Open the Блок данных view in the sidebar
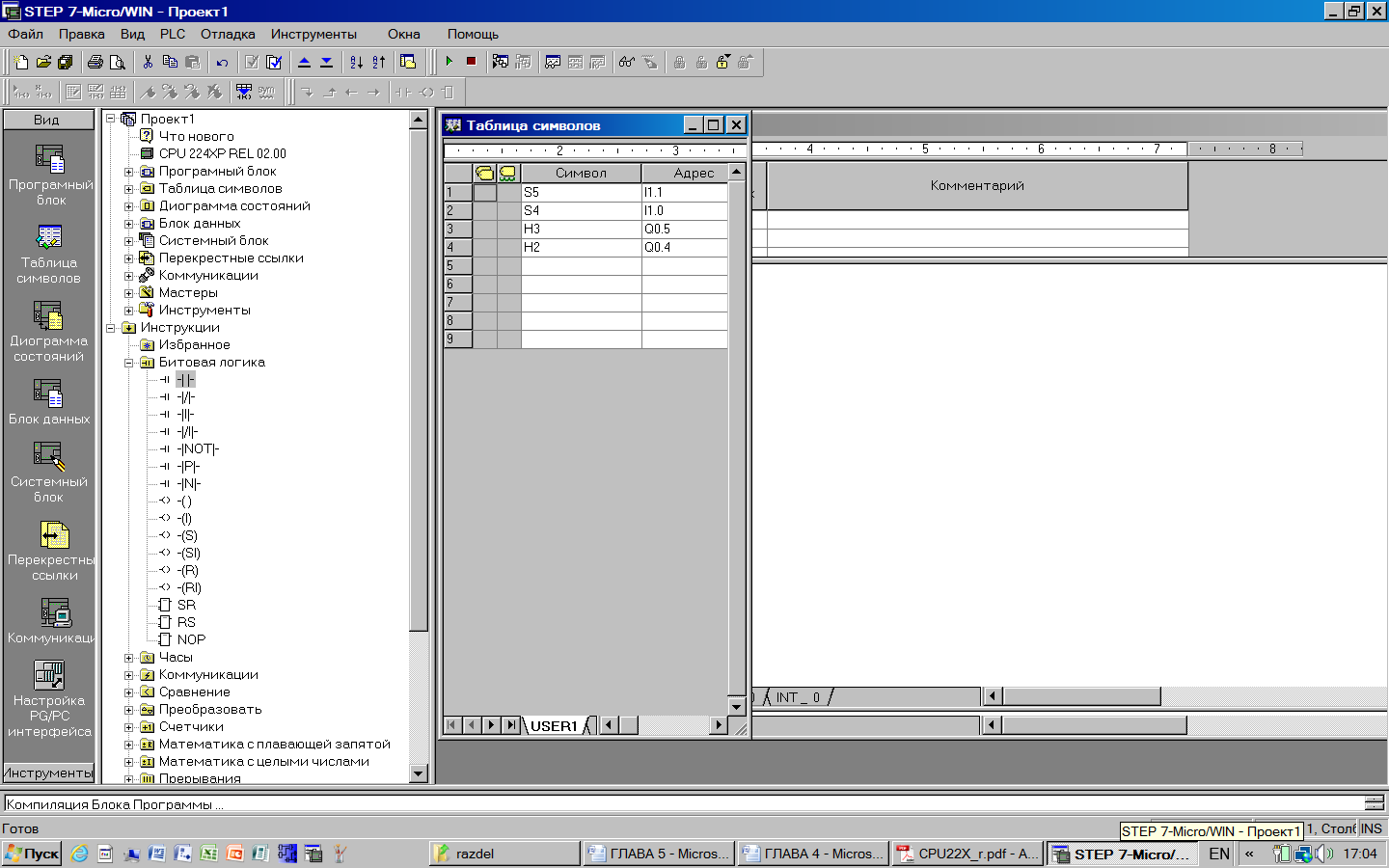Screen dimensions: 1389x868 49,401
